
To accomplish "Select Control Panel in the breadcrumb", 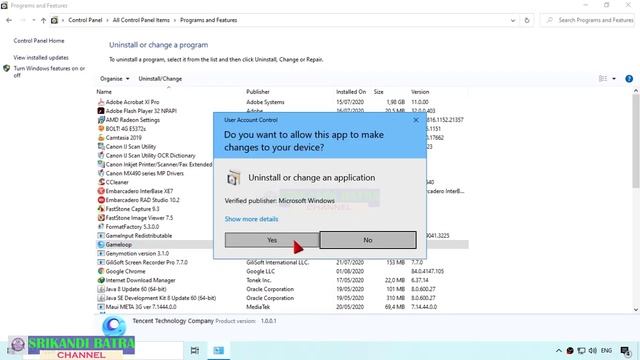I will click(x=85, y=20).
